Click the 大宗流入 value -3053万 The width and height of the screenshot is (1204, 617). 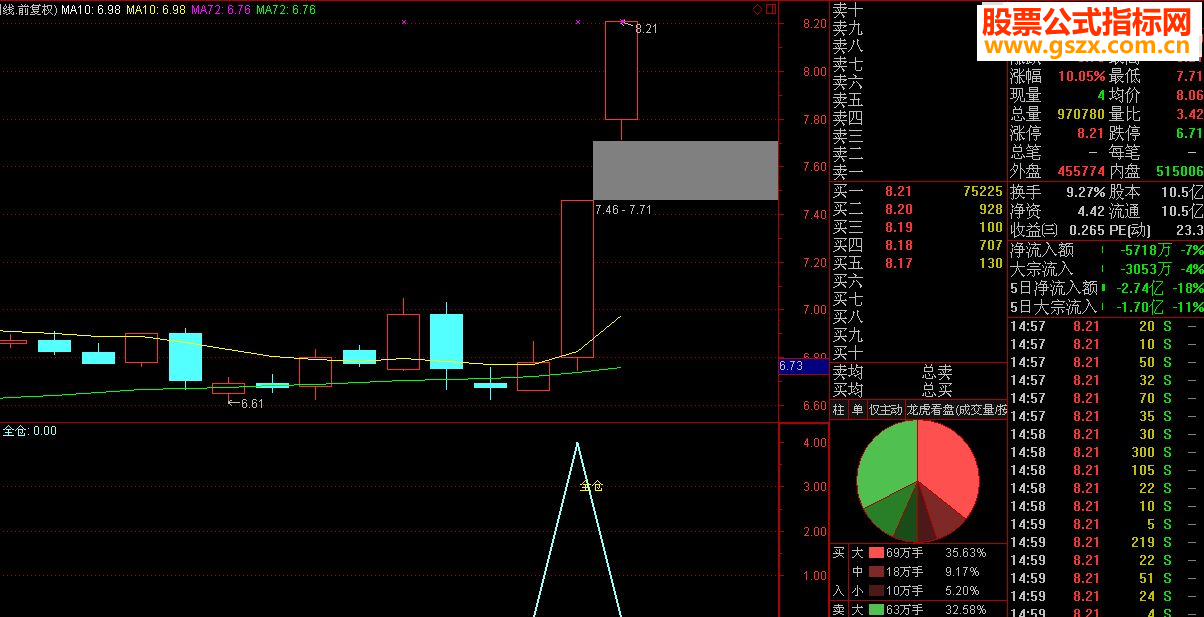[1146, 269]
